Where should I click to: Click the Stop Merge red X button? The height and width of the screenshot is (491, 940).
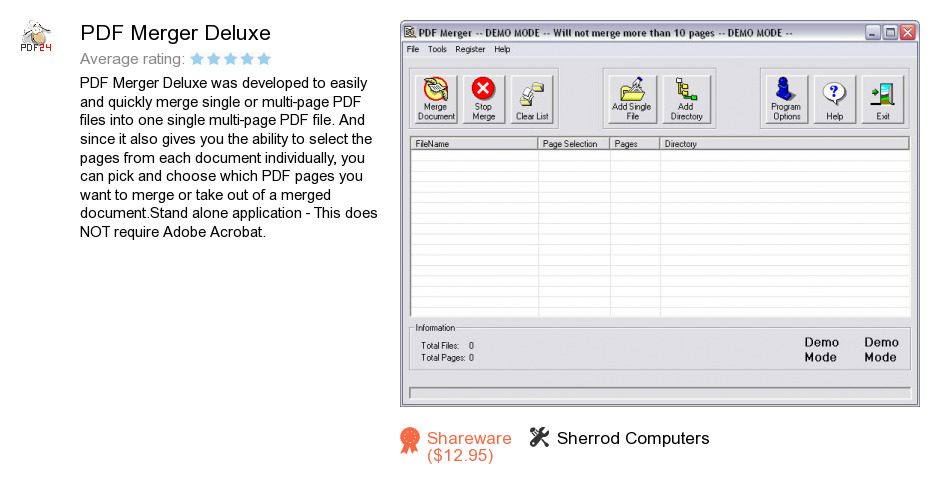pos(483,99)
